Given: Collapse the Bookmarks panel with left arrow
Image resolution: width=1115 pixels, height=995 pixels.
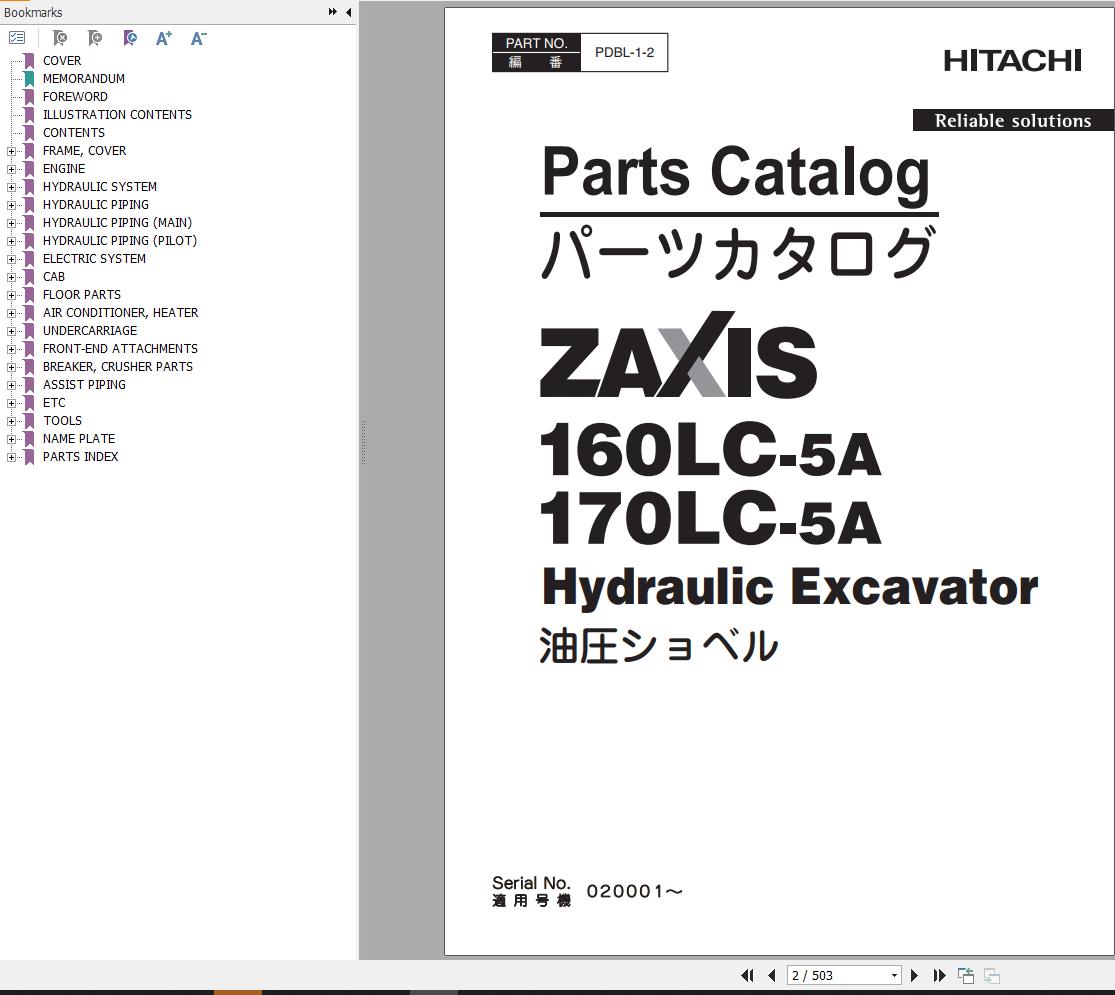Looking at the screenshot, I should point(348,12).
